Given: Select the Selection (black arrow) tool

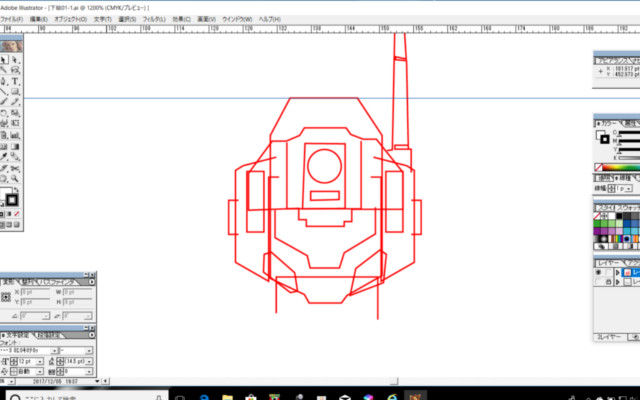Looking at the screenshot, I should [4, 60].
